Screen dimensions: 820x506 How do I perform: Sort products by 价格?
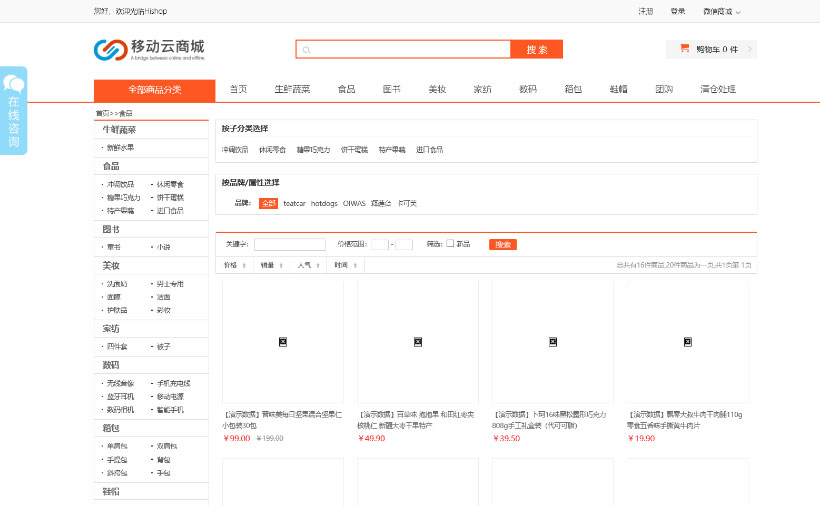click(234, 265)
